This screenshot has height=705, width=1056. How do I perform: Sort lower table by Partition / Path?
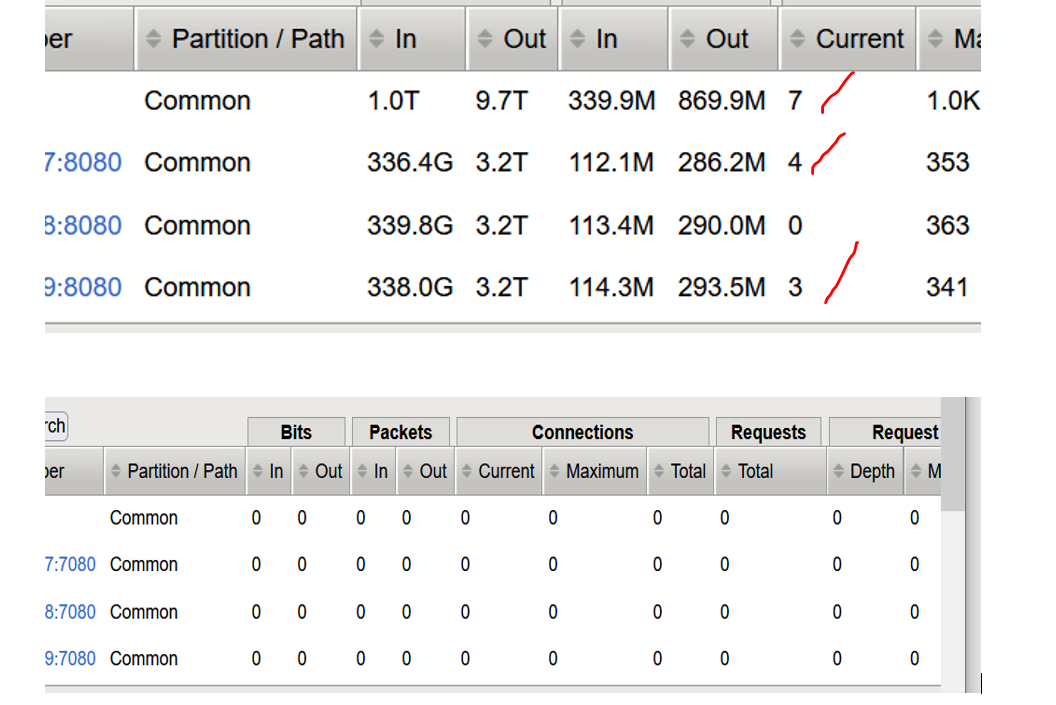pos(174,471)
